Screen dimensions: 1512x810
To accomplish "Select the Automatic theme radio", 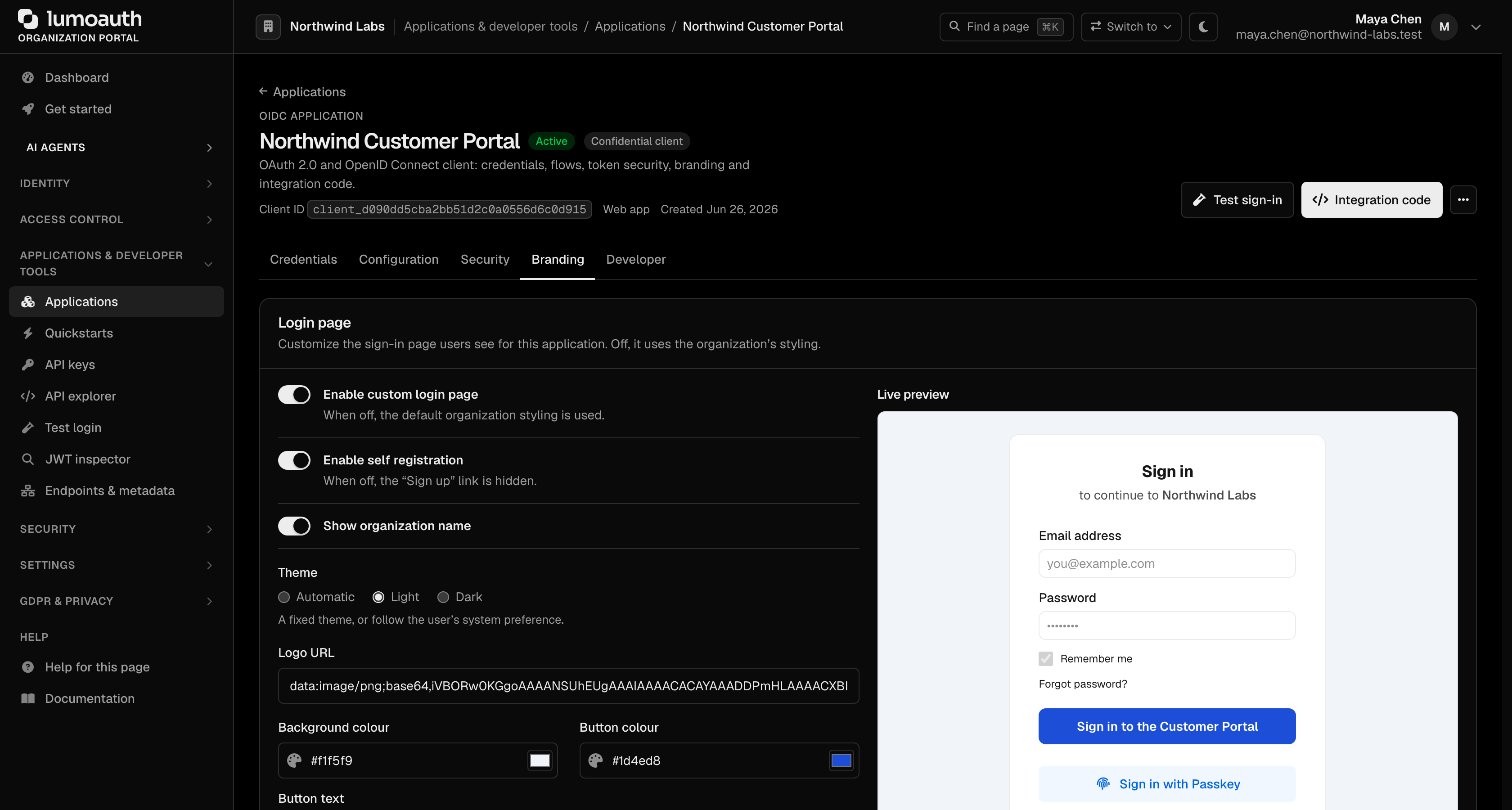I will tap(284, 597).
